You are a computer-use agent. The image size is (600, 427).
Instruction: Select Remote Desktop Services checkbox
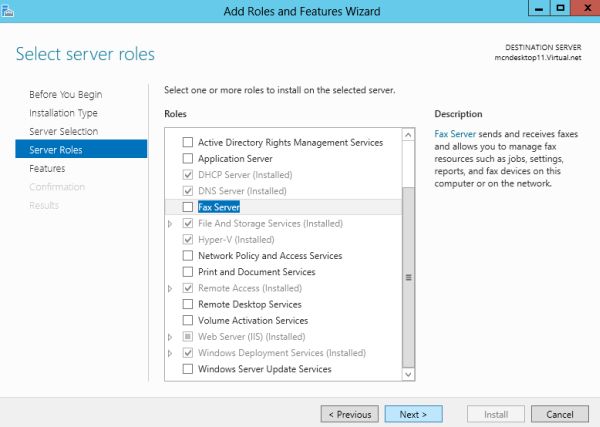(187, 304)
